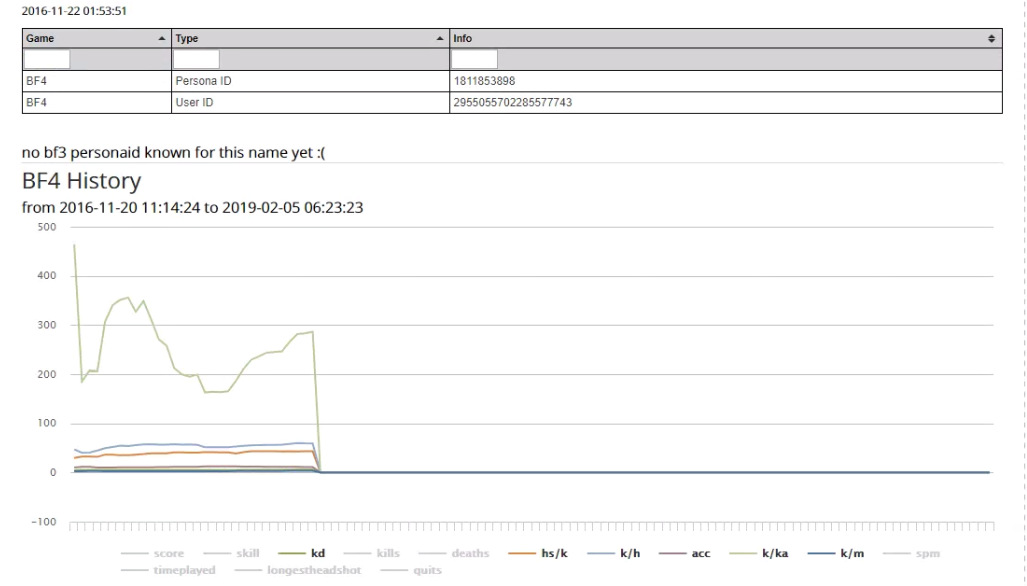
Task: Sort table by Info column header
Action: [726, 39]
